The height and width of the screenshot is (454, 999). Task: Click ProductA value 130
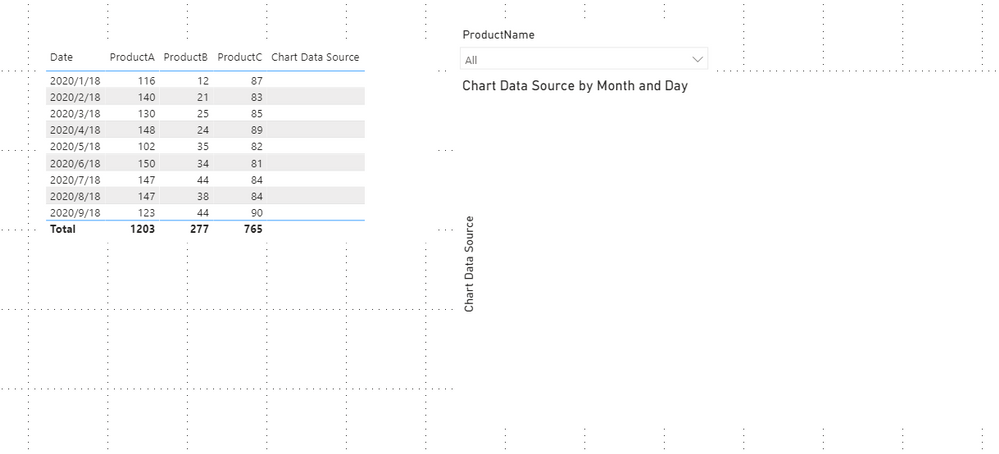click(x=147, y=114)
